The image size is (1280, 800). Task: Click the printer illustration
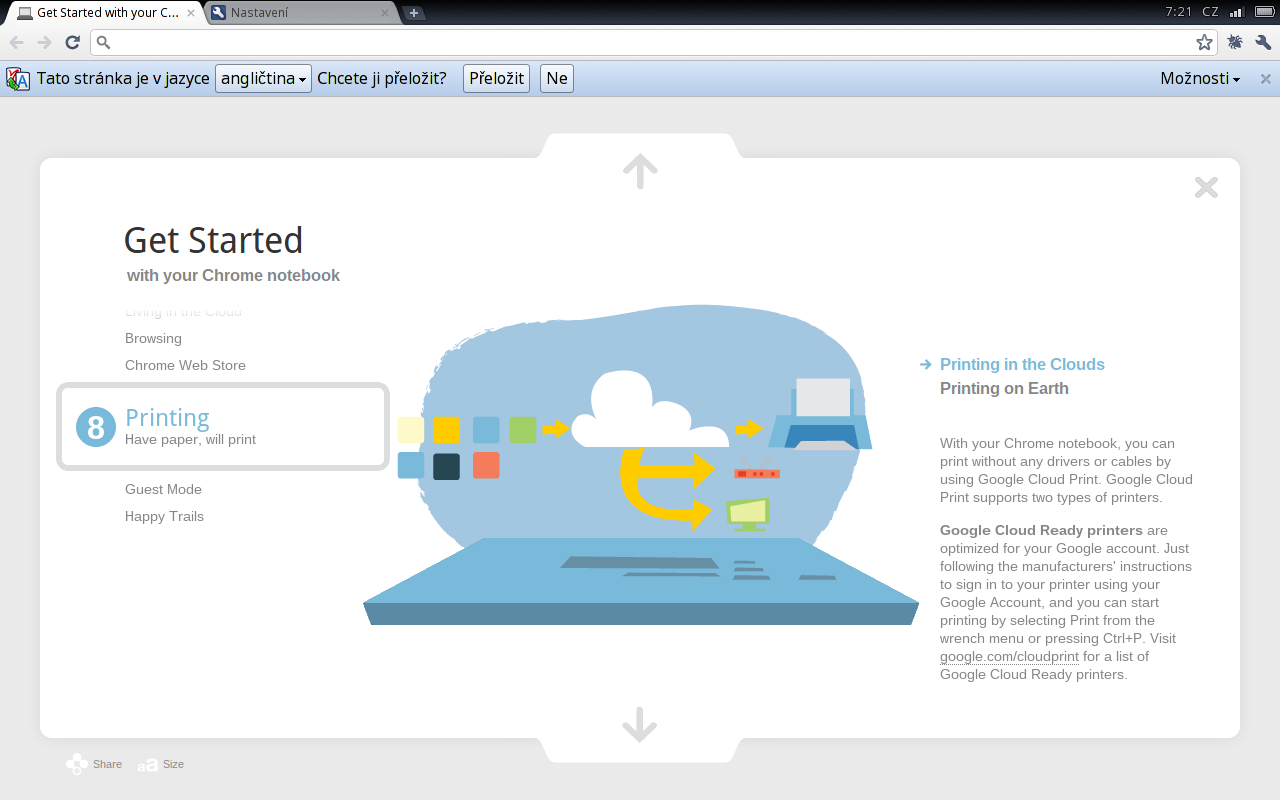click(x=820, y=413)
